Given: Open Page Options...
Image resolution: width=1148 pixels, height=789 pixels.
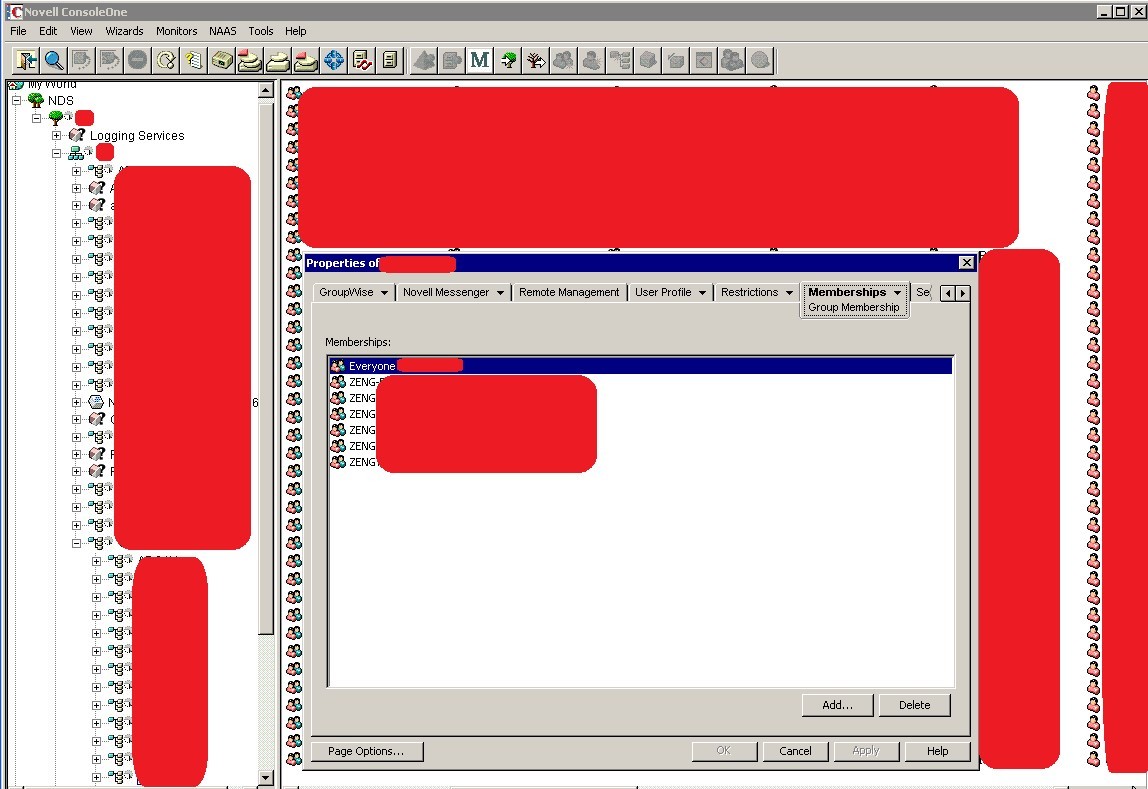Looking at the screenshot, I should (x=366, y=751).
